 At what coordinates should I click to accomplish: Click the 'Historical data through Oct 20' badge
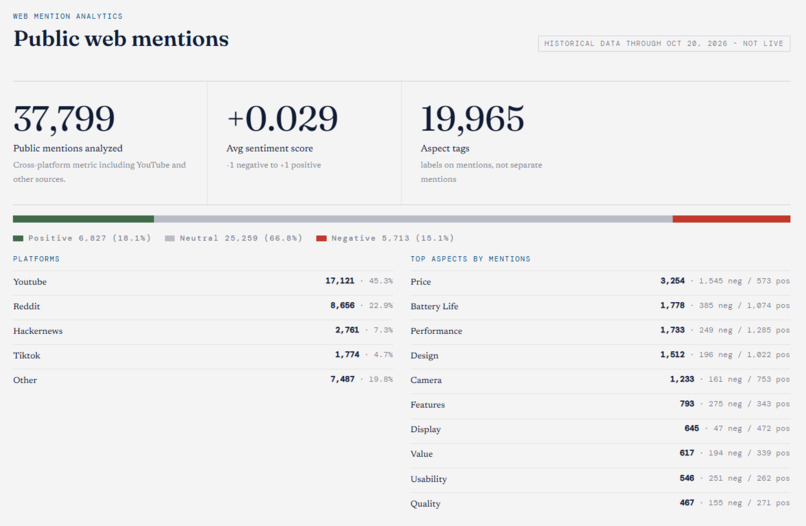tap(664, 44)
